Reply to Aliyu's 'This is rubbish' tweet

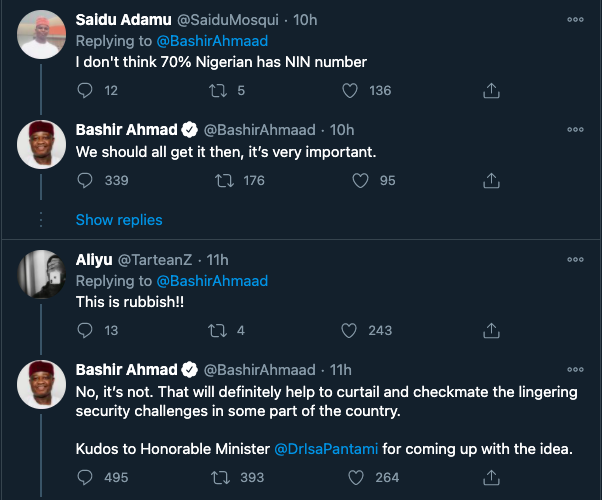(x=85, y=330)
